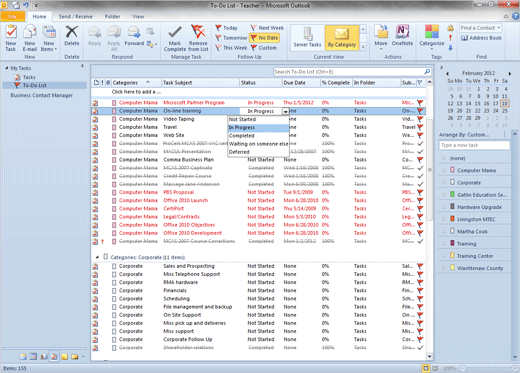Image resolution: width=520 pixels, height=373 pixels.
Task: Open Mail in the bottom navigation icons
Action: [23, 357]
